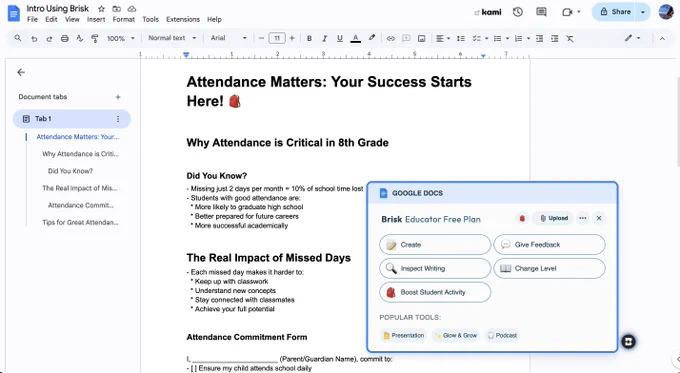Open Brisk more options ellipsis
This screenshot has height=373, width=680.
583,218
